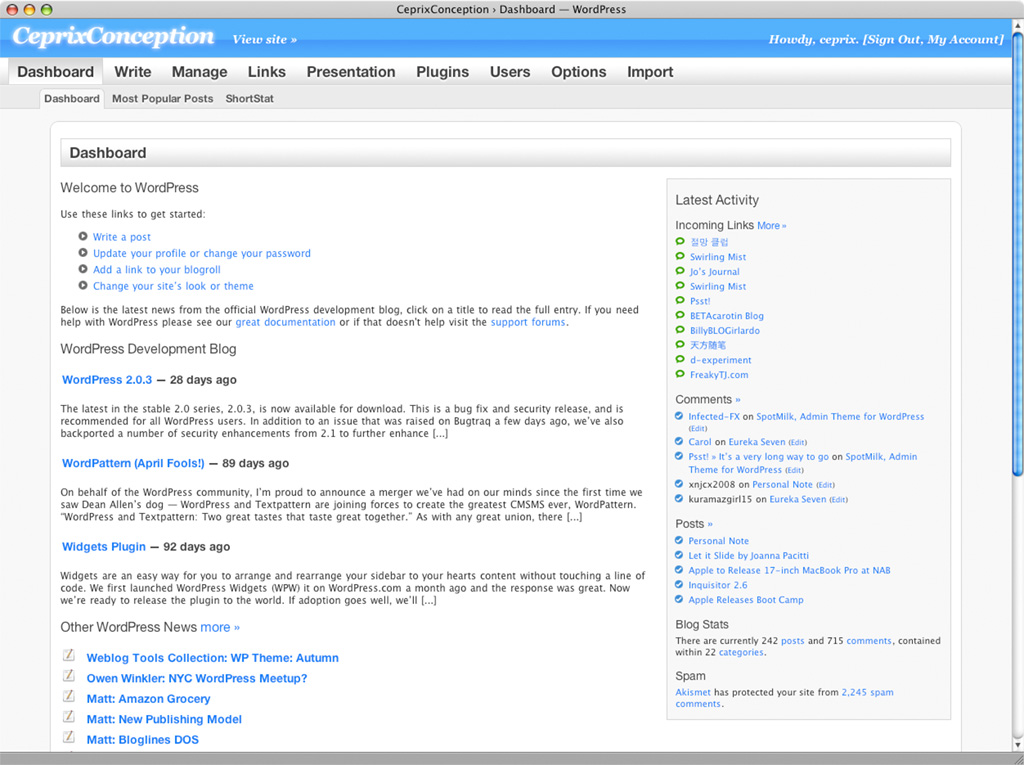The image size is (1024, 765).
Task: Click the note icon beside Owen Winkler entry
Action: [69, 675]
